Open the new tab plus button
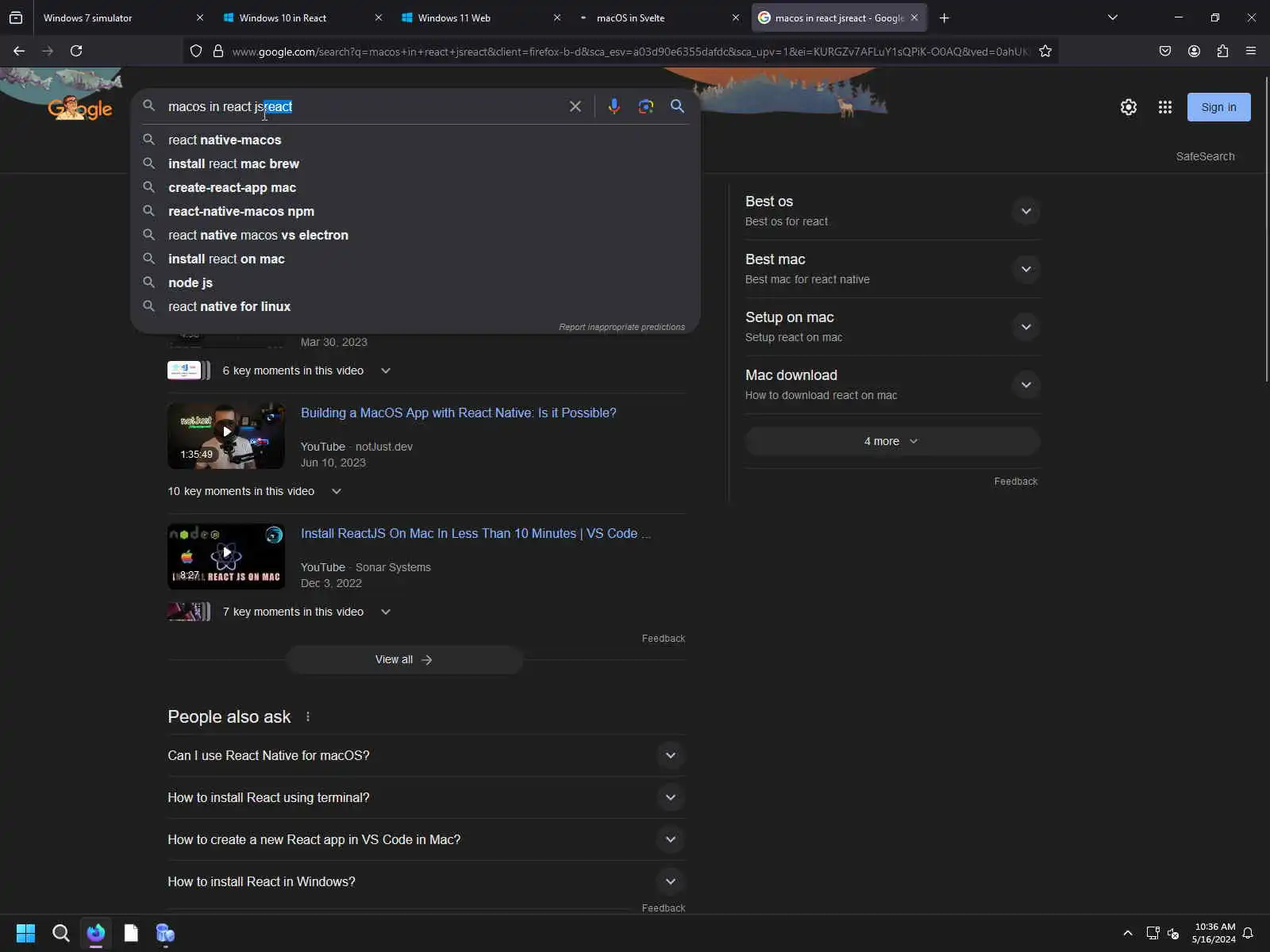The height and width of the screenshot is (952, 1270). coord(944,17)
